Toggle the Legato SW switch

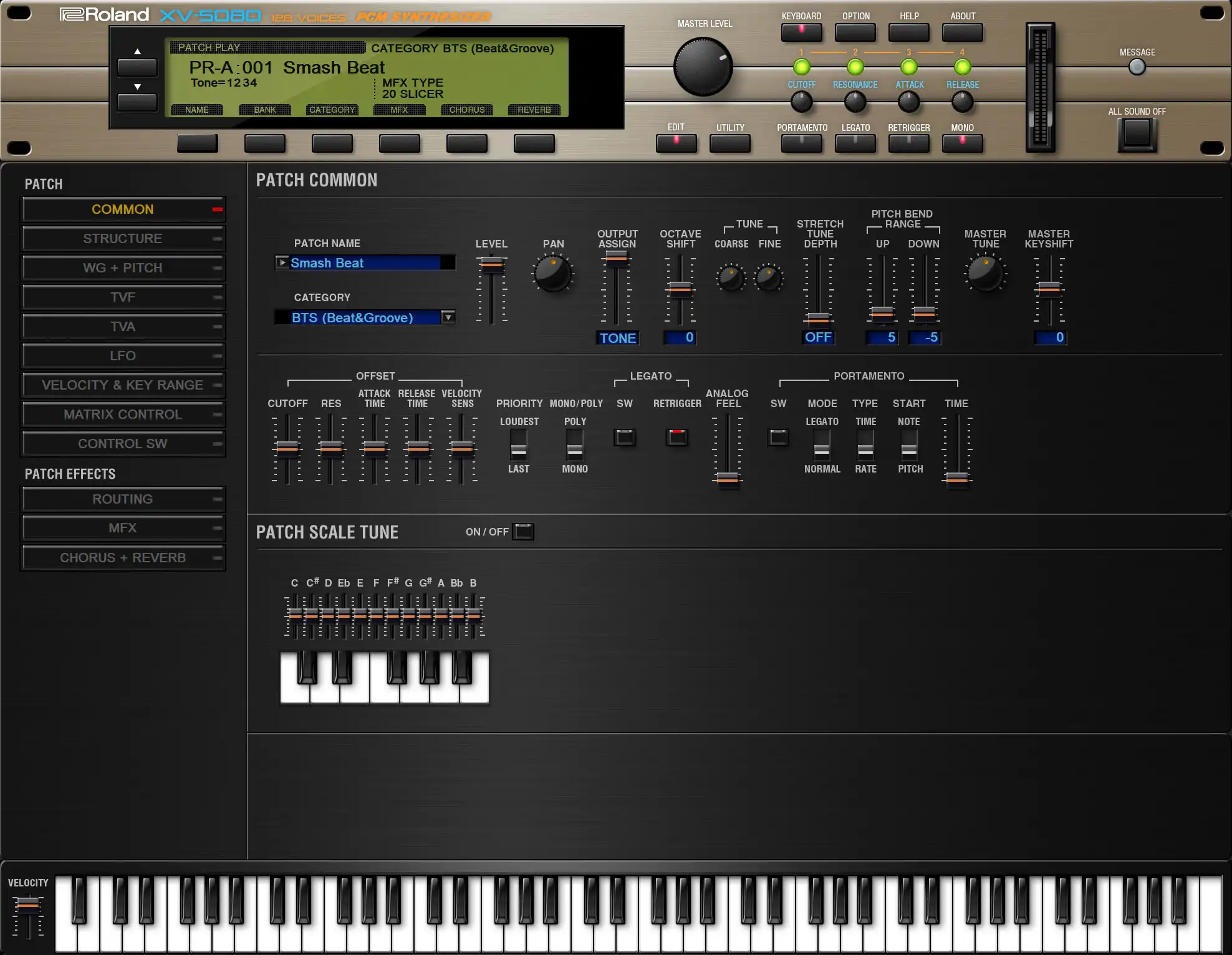pos(624,437)
